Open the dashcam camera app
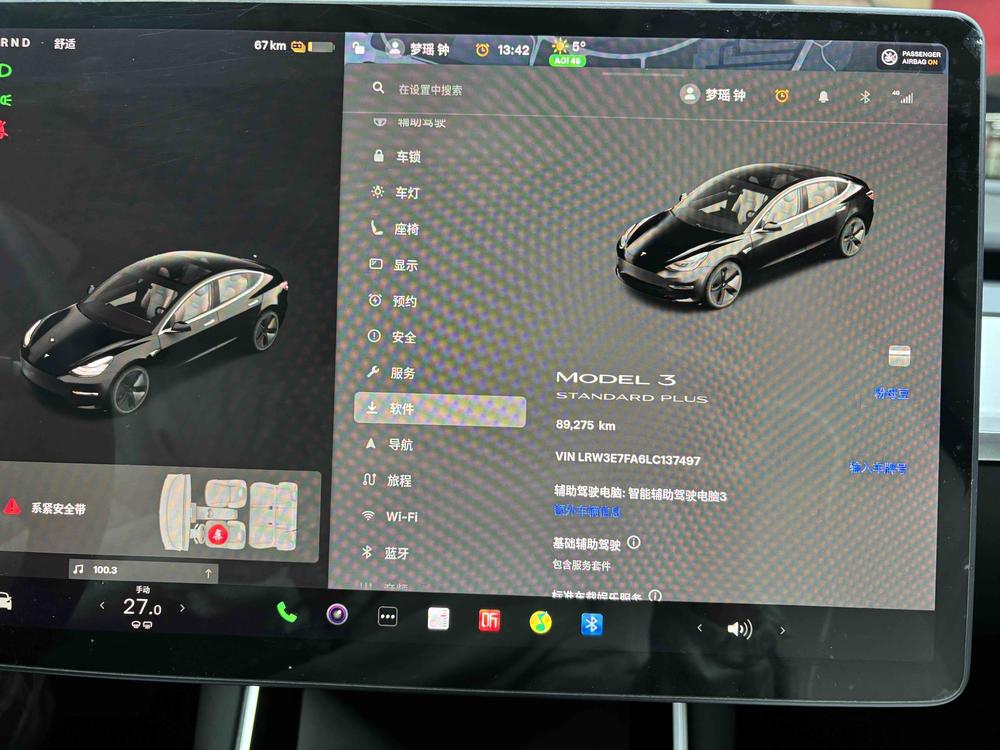 (x=337, y=615)
